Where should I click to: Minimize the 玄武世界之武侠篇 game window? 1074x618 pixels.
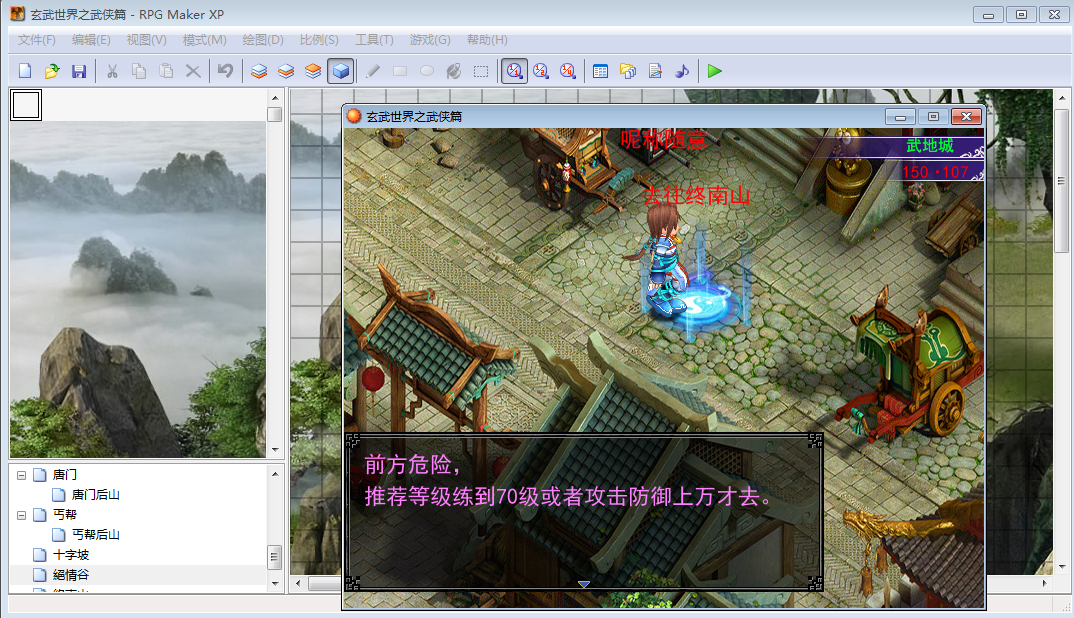pos(900,117)
